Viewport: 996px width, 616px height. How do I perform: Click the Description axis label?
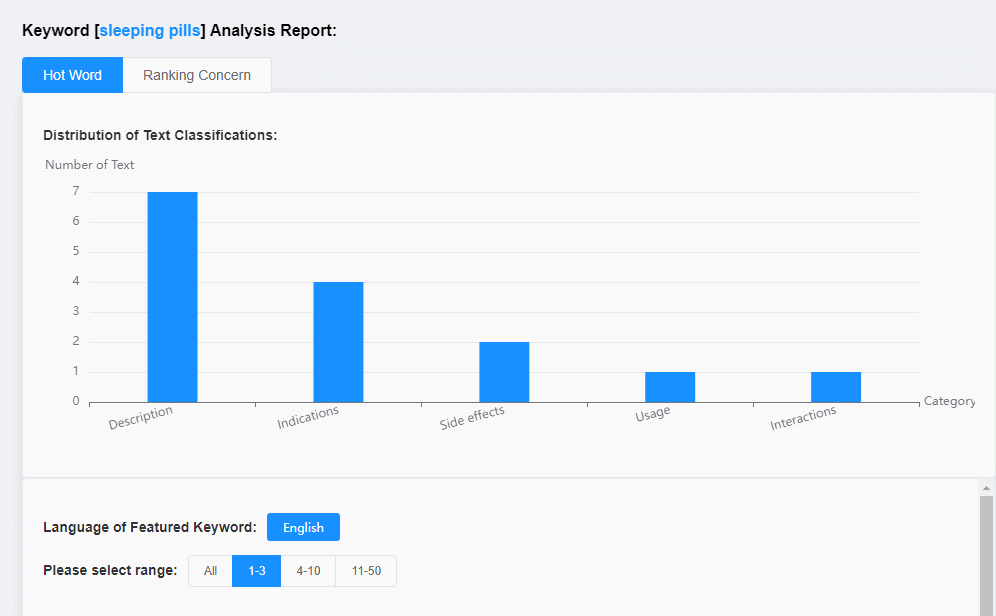(140, 417)
